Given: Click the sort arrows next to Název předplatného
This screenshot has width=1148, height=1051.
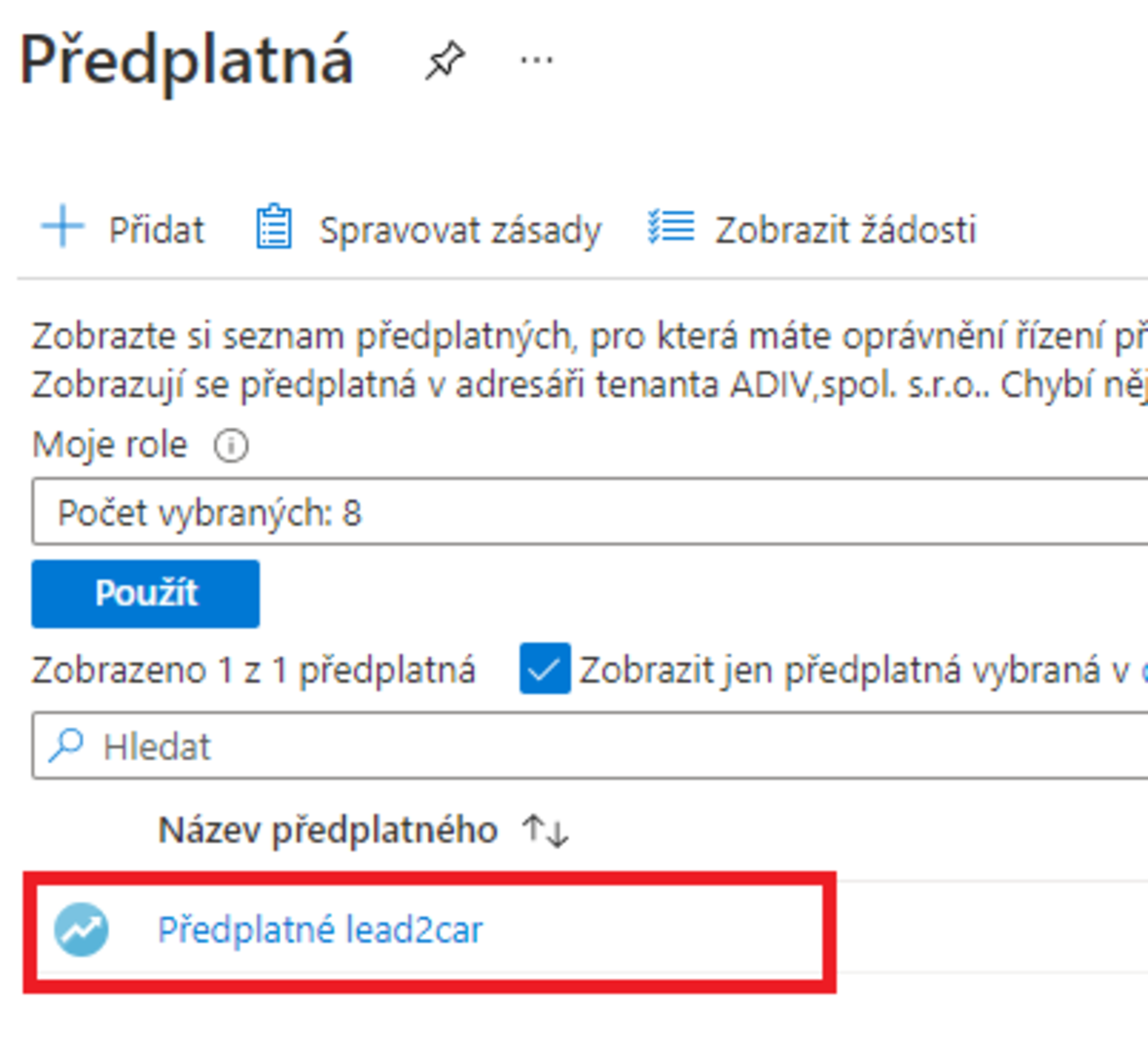Looking at the screenshot, I should (545, 831).
